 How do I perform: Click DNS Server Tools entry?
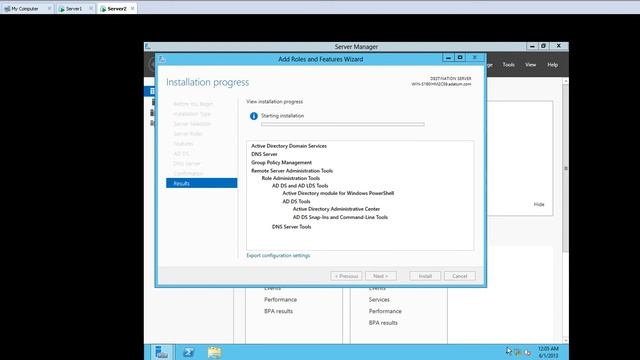(291, 227)
